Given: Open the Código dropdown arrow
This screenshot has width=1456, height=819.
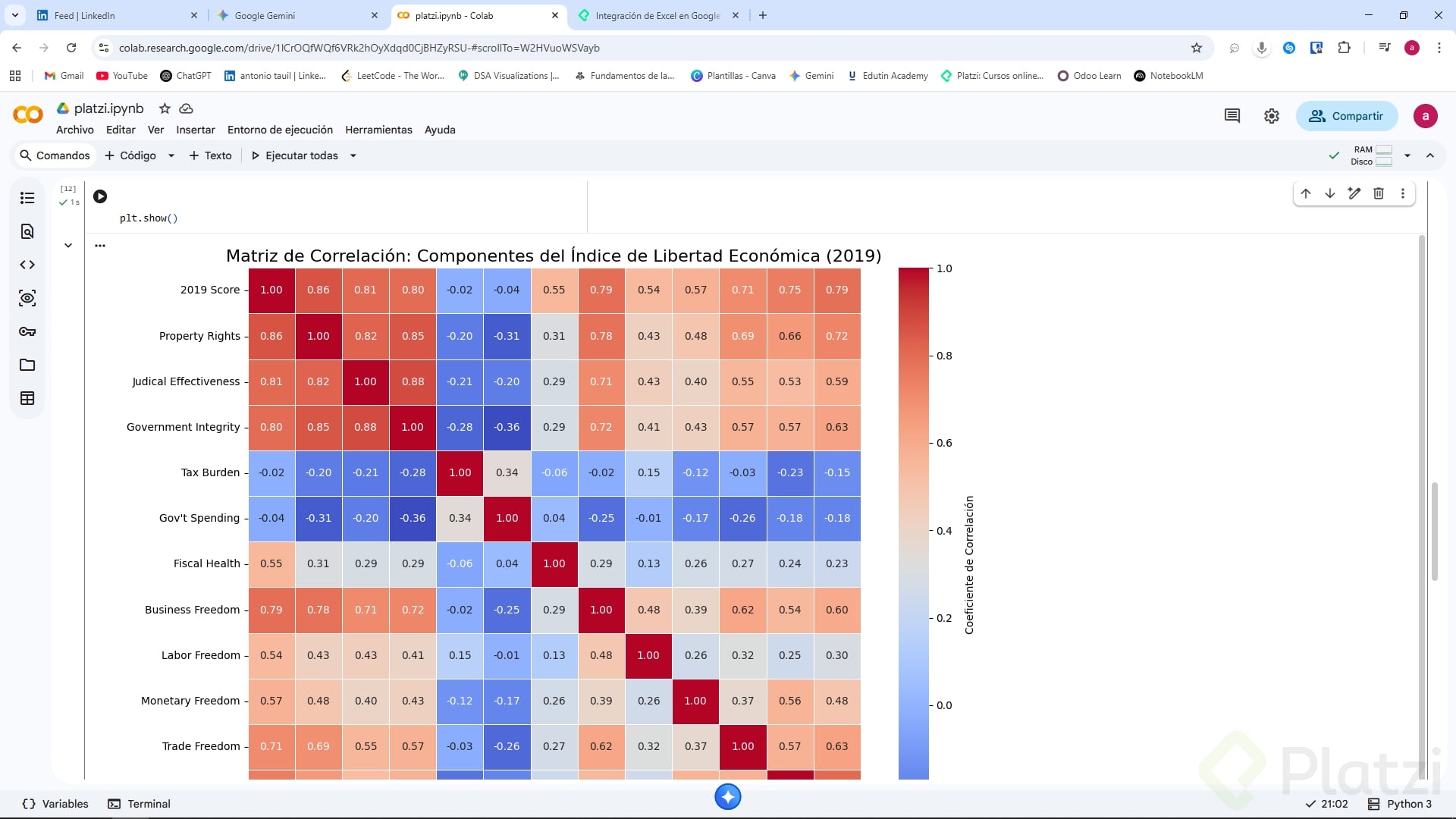Looking at the screenshot, I should 171,155.
